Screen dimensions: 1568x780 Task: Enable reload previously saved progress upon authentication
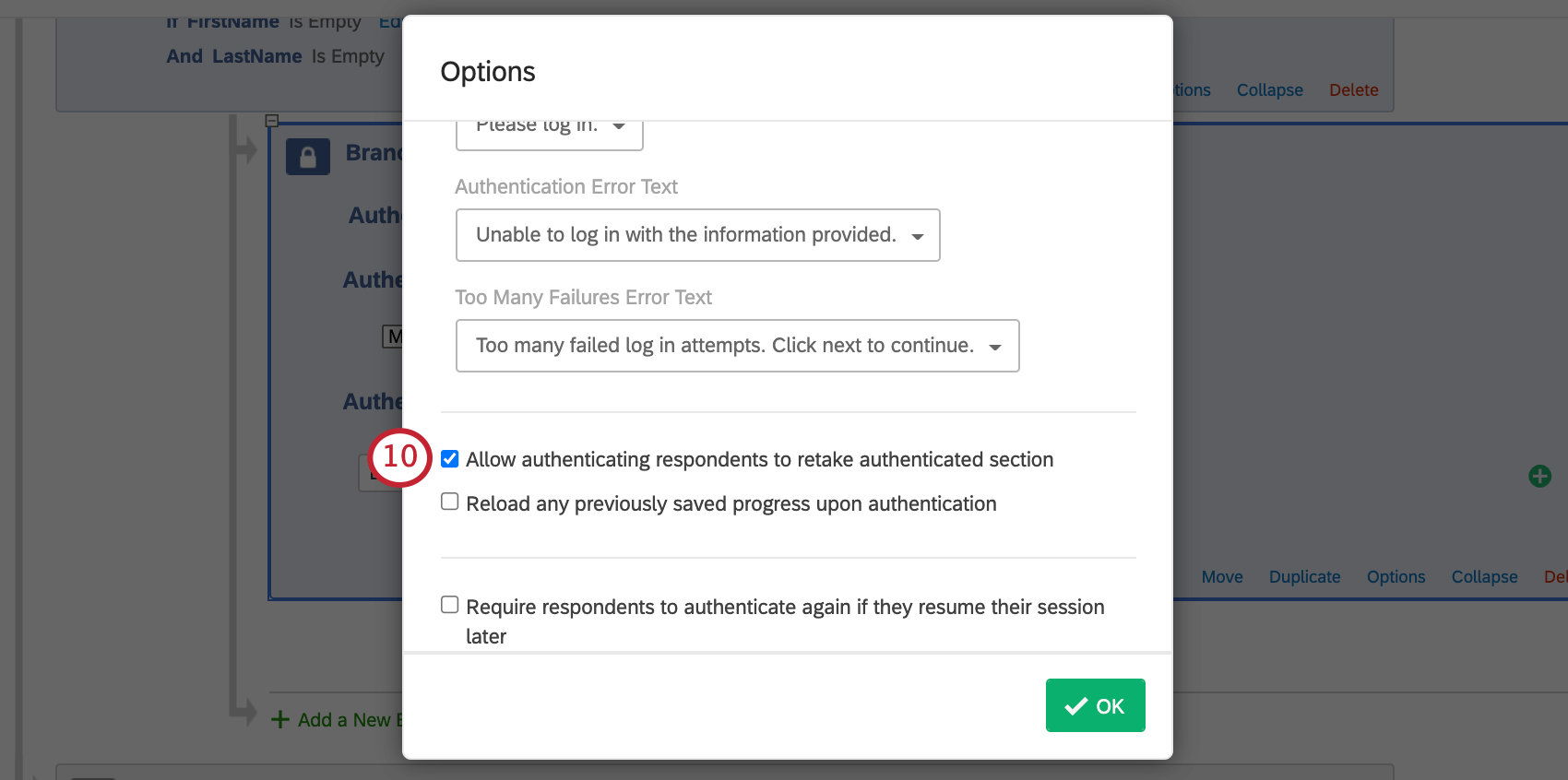(x=449, y=501)
